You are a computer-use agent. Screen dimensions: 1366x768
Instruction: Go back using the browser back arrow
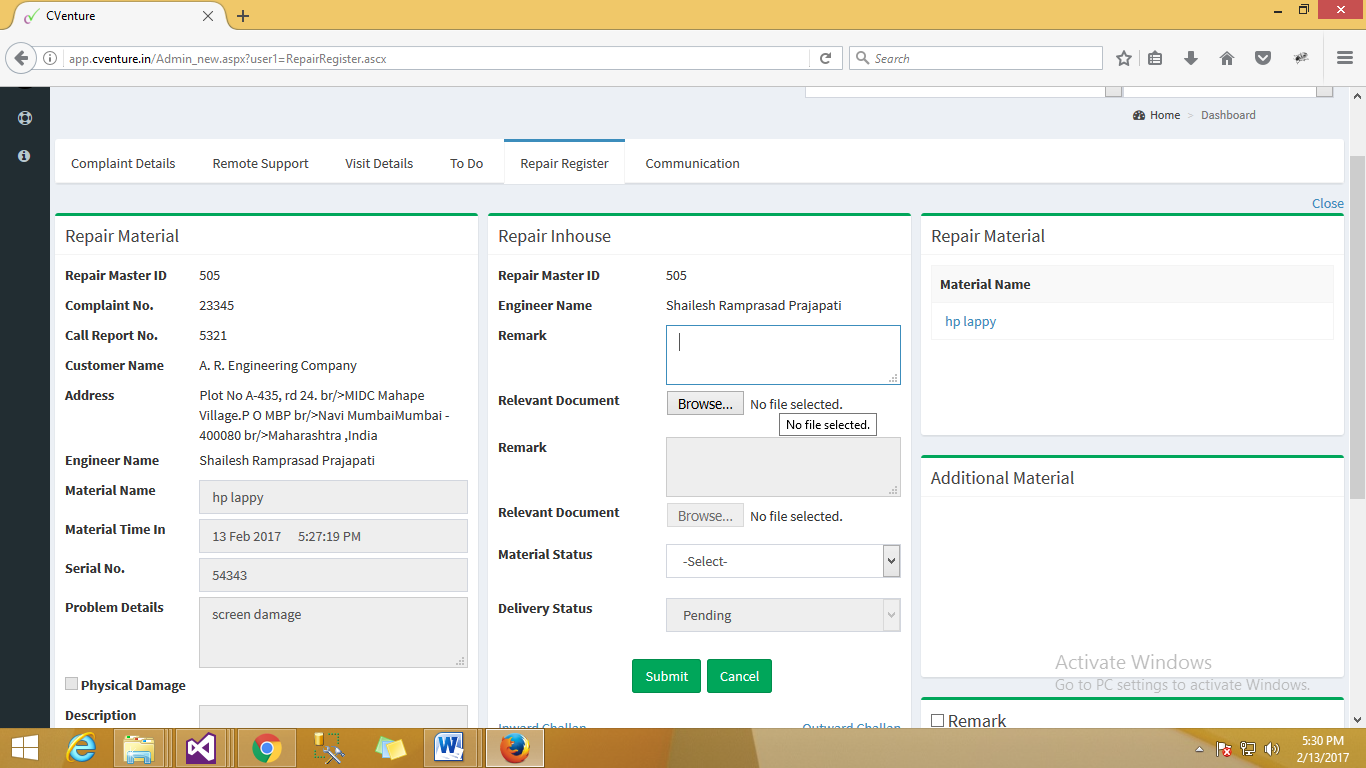21,58
